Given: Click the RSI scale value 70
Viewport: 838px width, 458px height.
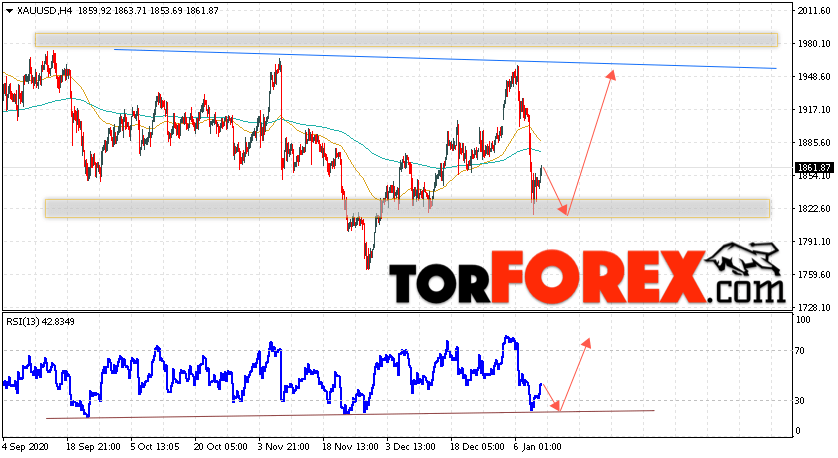Looking at the screenshot, I should 800,351.
